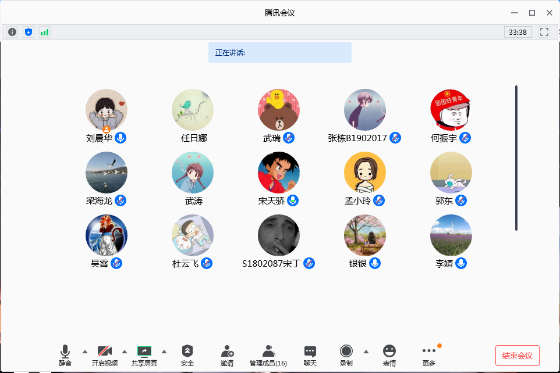Select 银银's cherry blossom avatar
The width and height of the screenshot is (560, 373).
(365, 235)
